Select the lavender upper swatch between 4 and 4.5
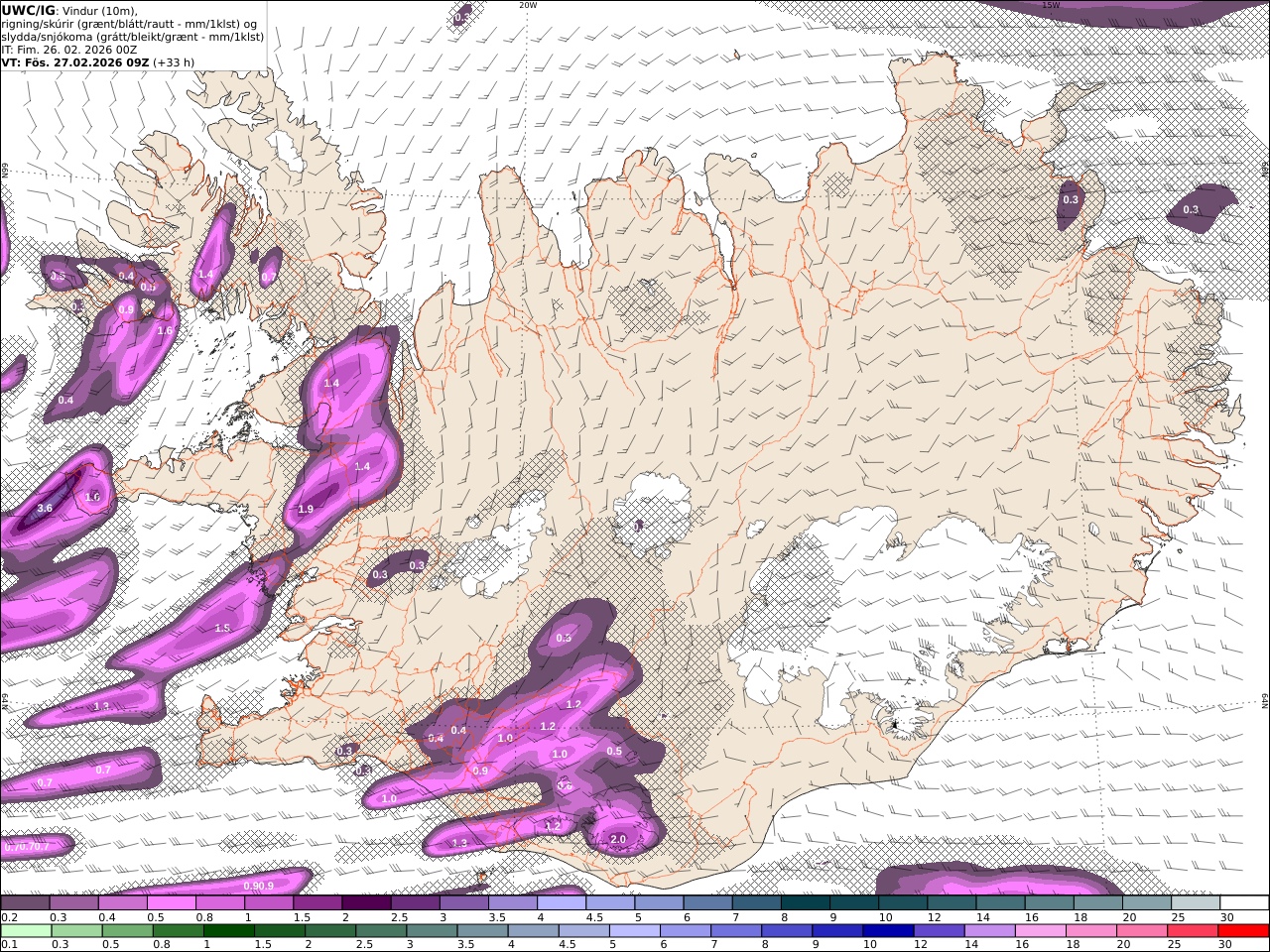Image resolution: width=1270 pixels, height=952 pixels. coord(563,903)
